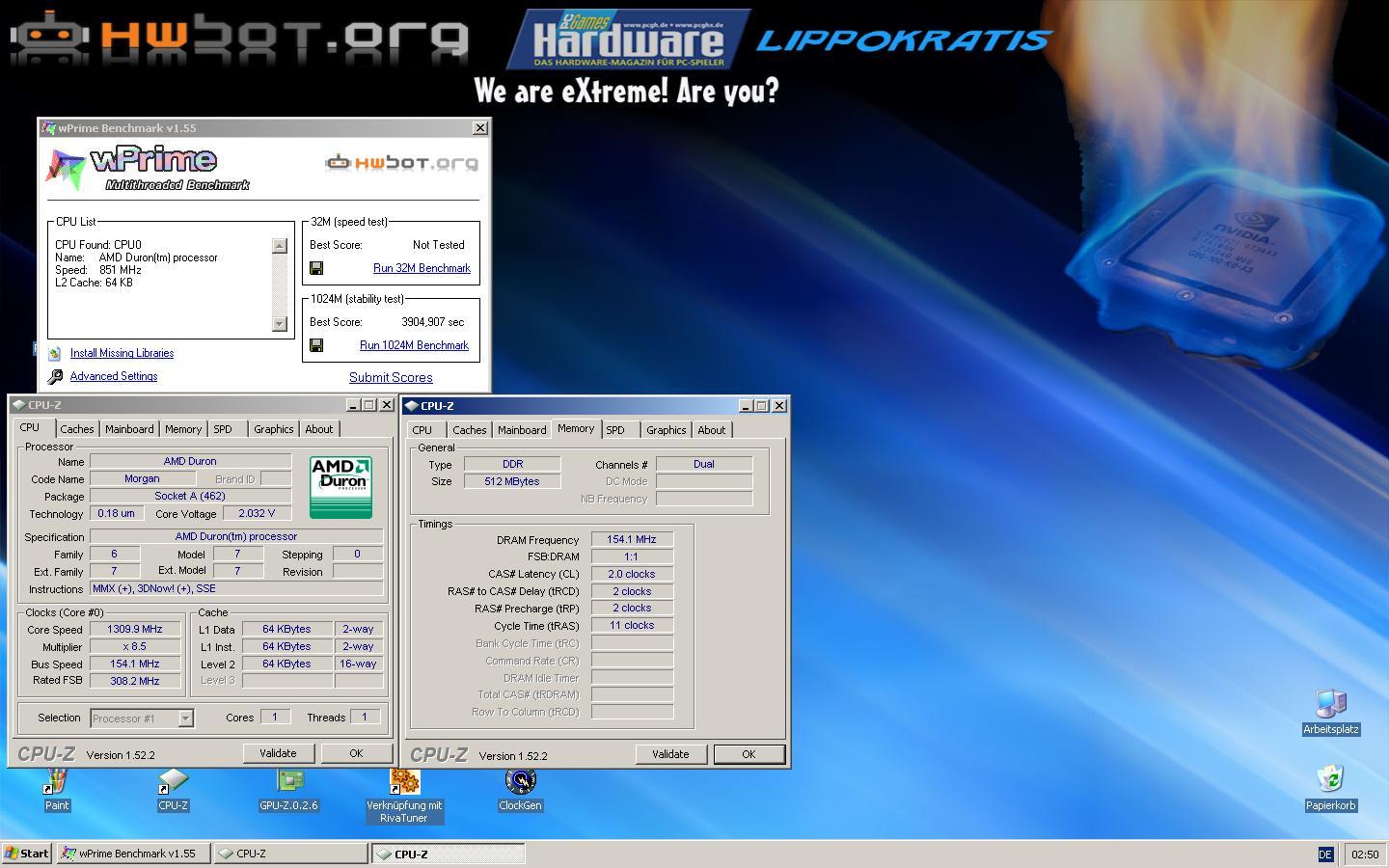Click the memory Size 512 MBytes field
This screenshot has width=1389, height=868.
pos(512,481)
